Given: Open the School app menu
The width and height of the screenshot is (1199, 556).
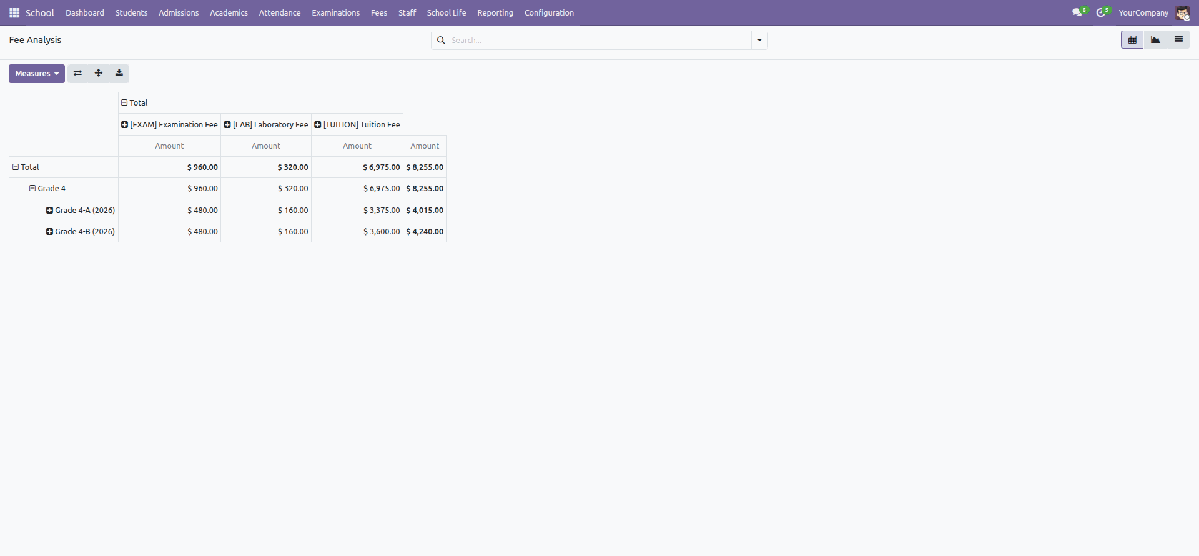Looking at the screenshot, I should (x=40, y=13).
